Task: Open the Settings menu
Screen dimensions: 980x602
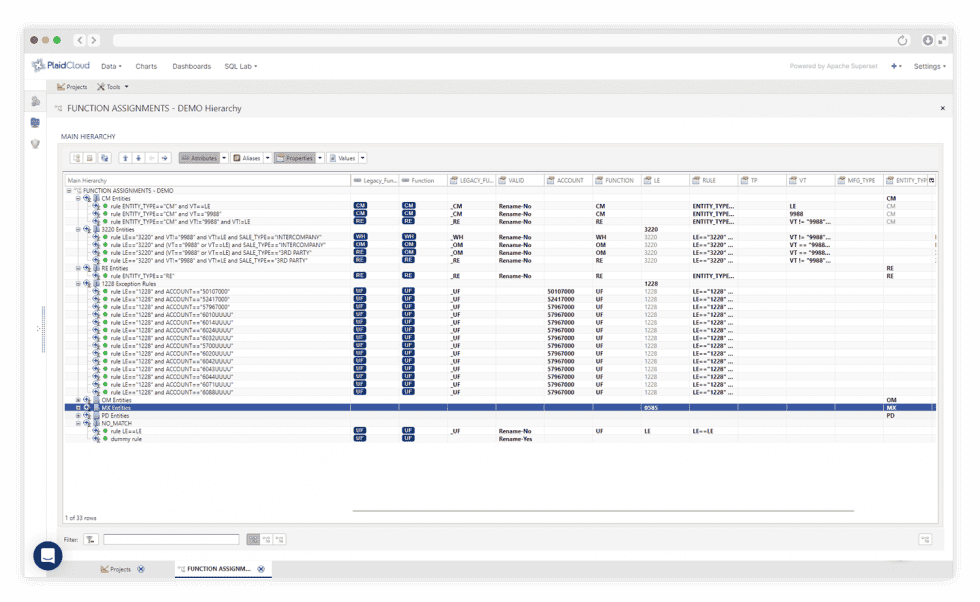Action: 929,66
